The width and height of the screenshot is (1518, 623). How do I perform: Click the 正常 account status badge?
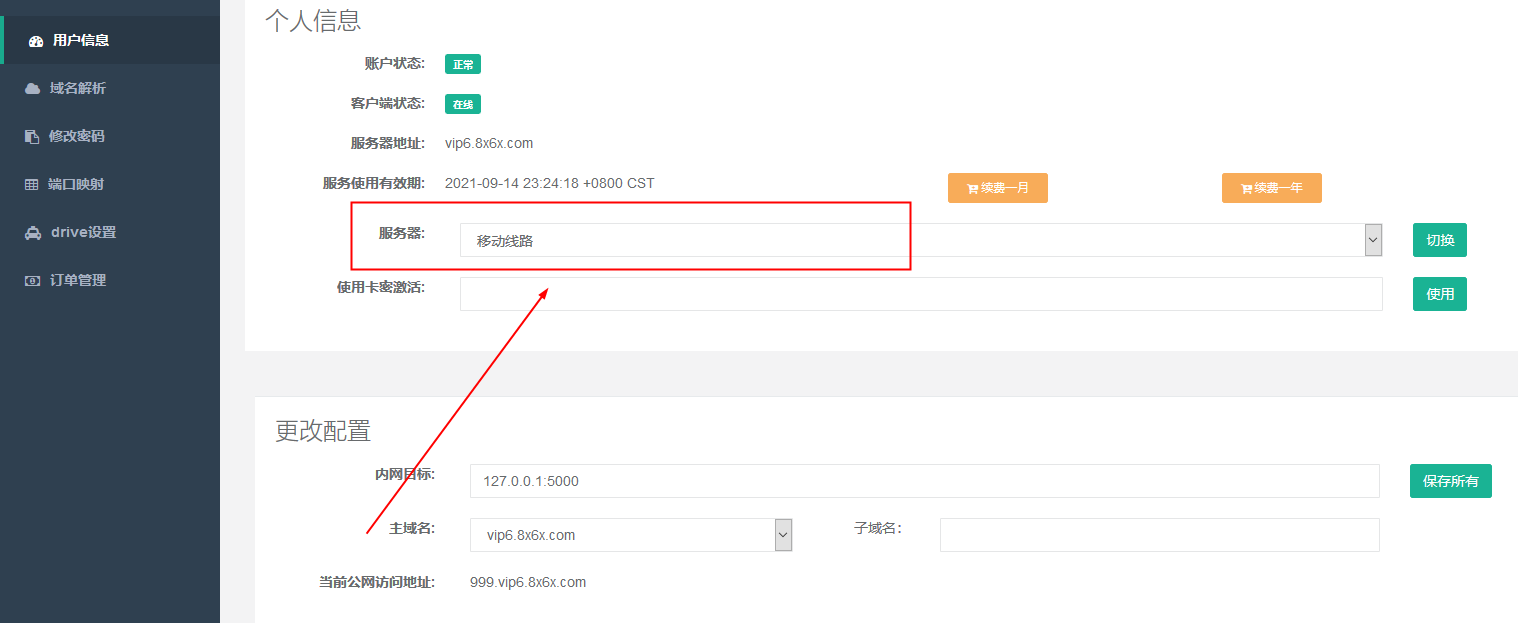463,64
